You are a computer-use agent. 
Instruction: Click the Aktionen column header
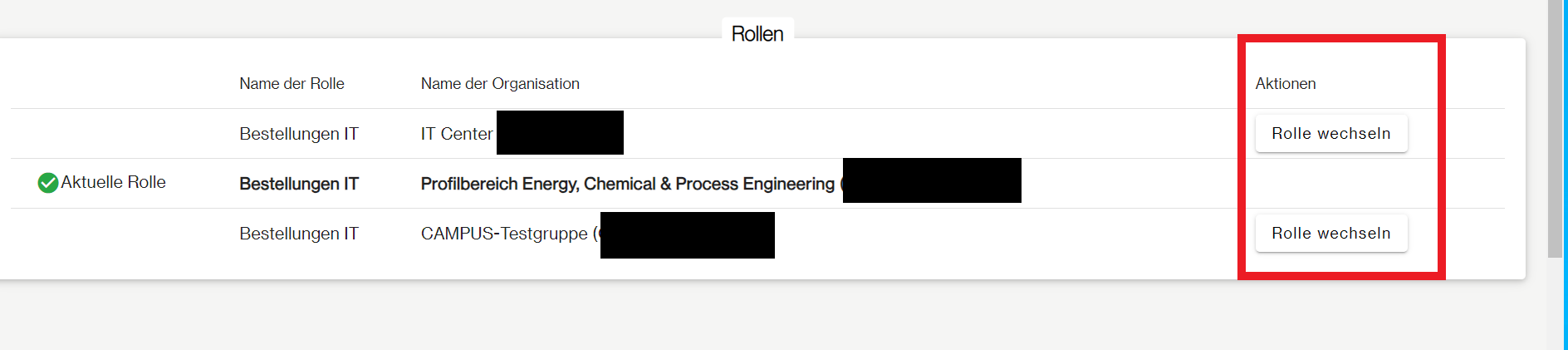[1285, 84]
